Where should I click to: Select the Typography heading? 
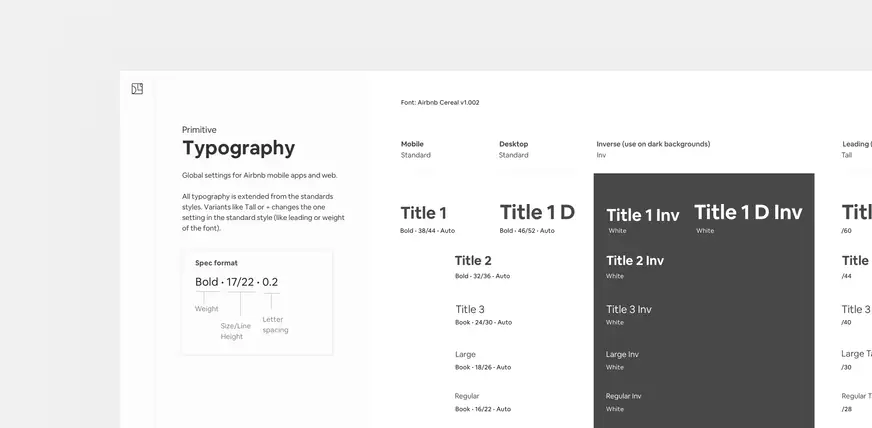239,148
